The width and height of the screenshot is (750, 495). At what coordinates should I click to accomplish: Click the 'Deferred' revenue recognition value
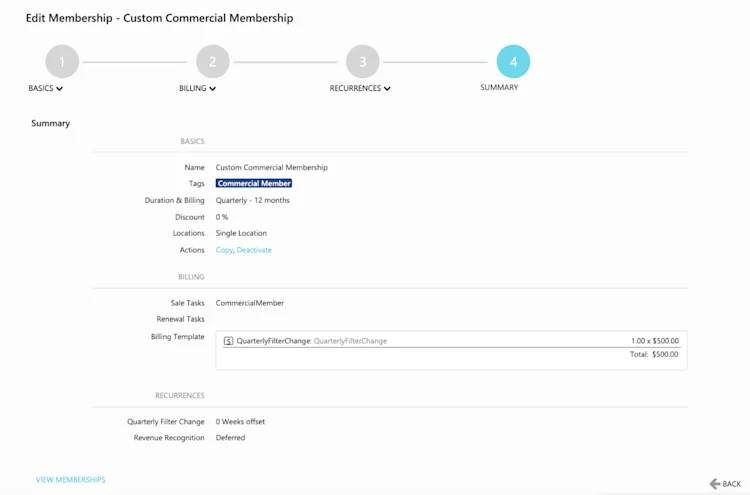tap(230, 438)
